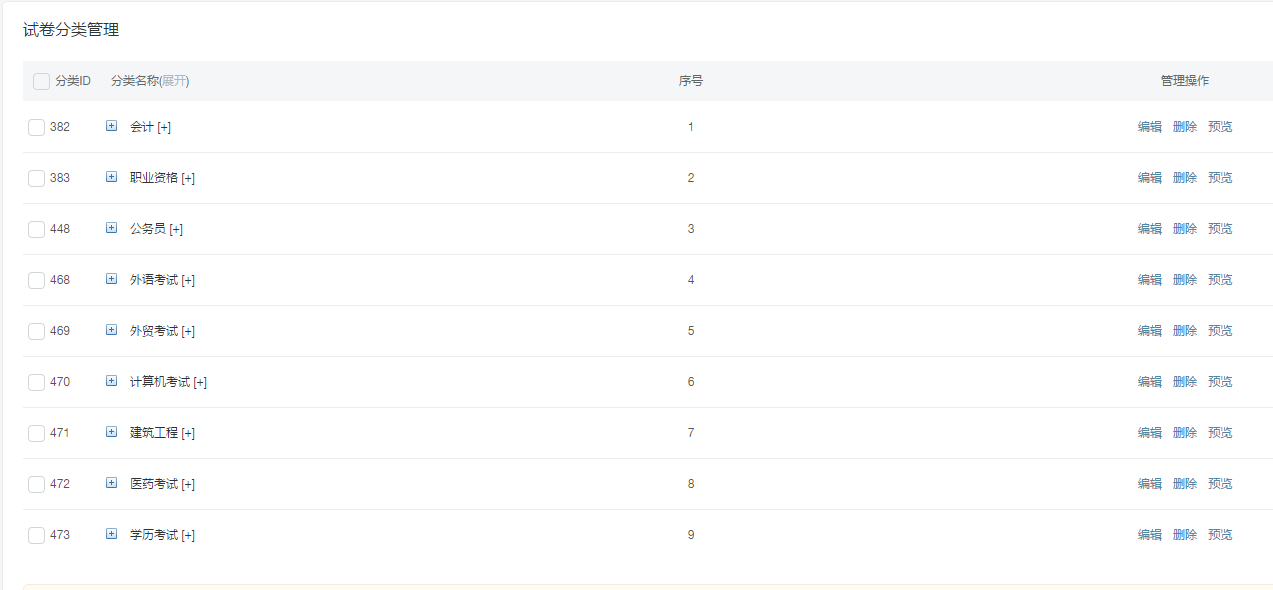Viewport: 1273px width, 590px height.
Task: Click 删除 on the 学历考试 row
Action: [x=1184, y=535]
